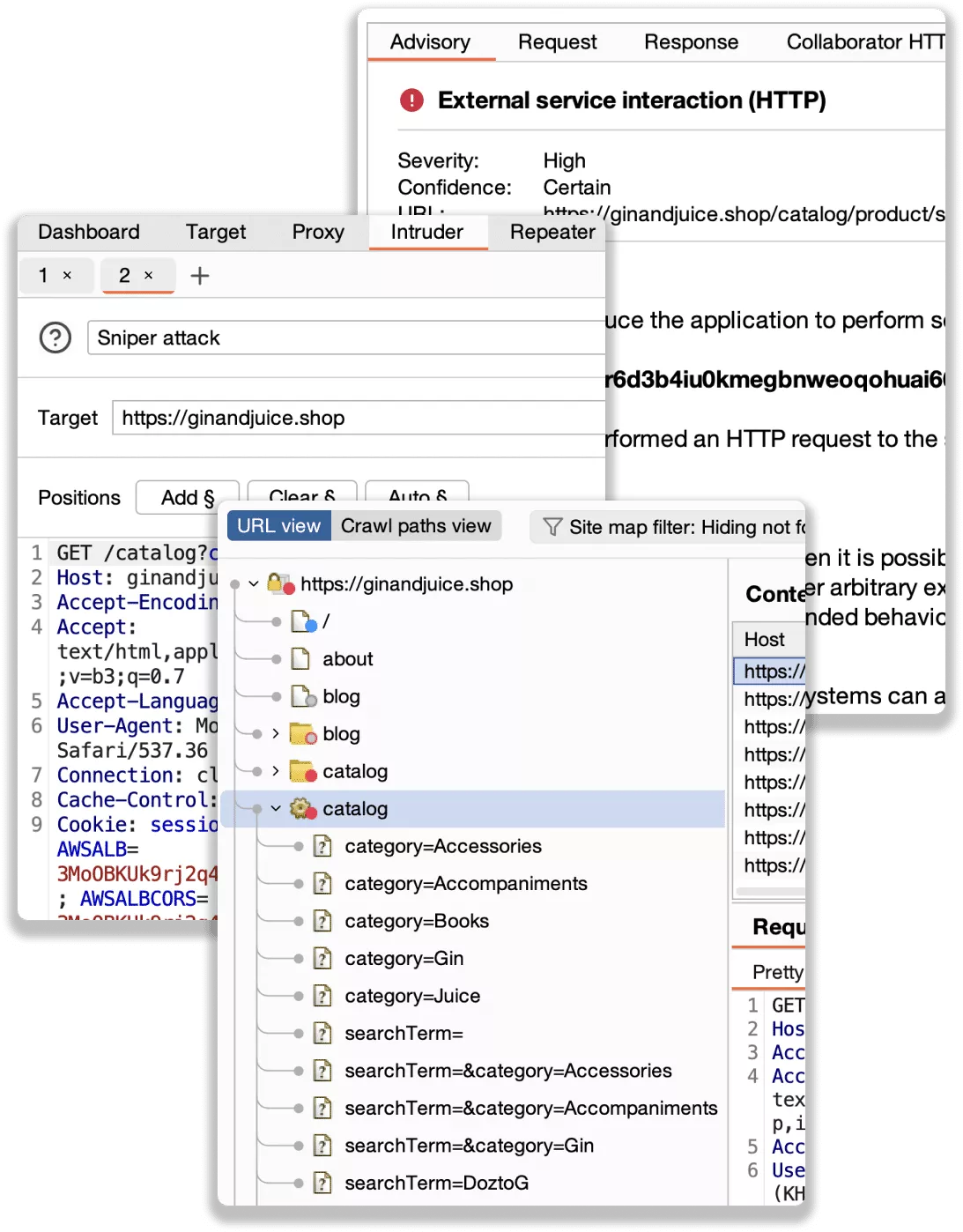This screenshot has height=1232, width=963.
Task: Click the document icon for the root / node
Action: [300, 620]
